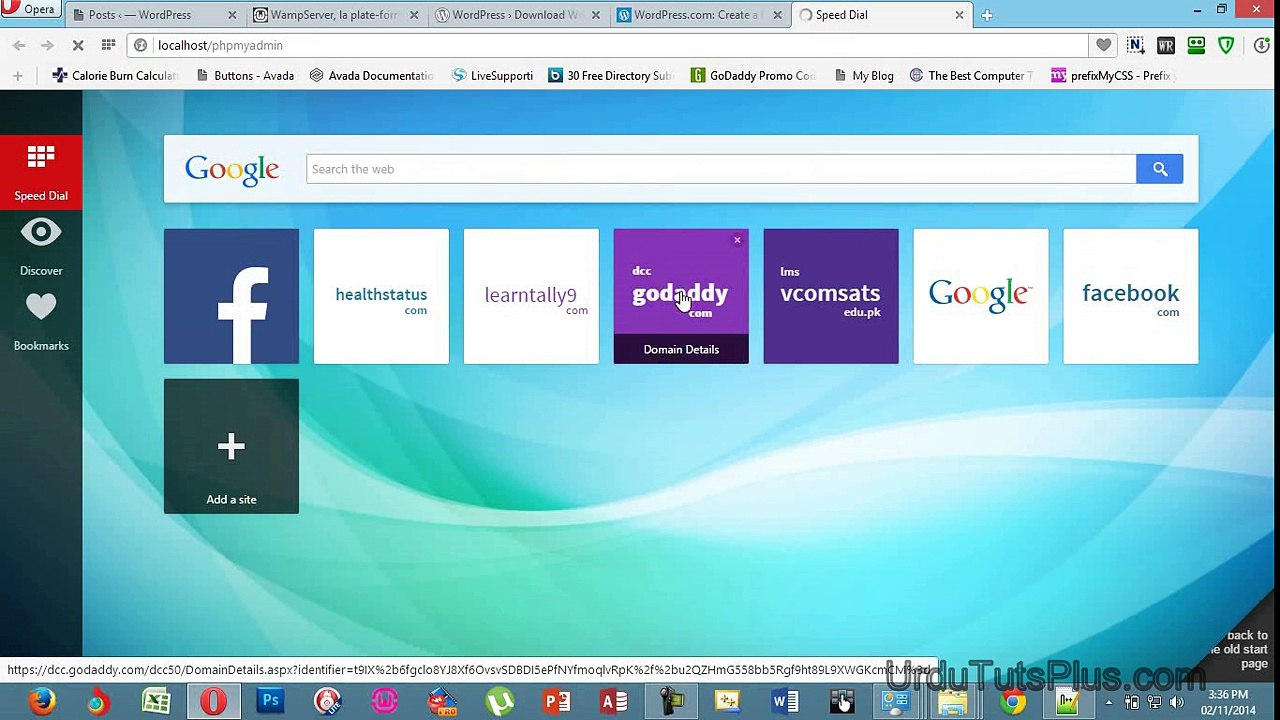Go forward to the next page
Screen dimensions: 1280x720
pos(47,45)
